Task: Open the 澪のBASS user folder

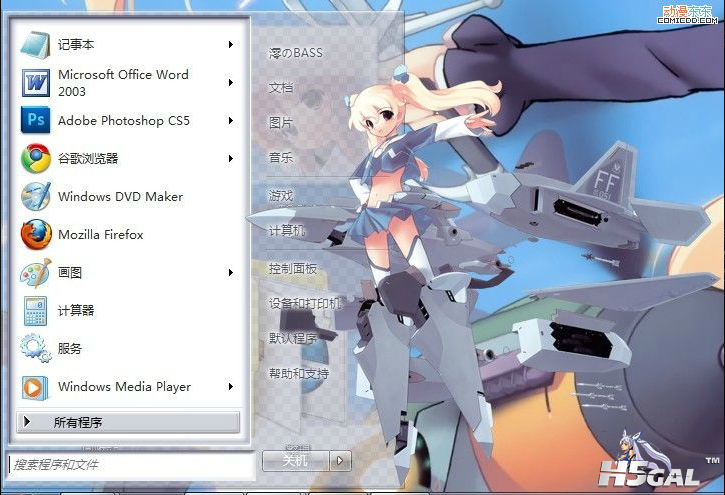Action: pos(296,53)
